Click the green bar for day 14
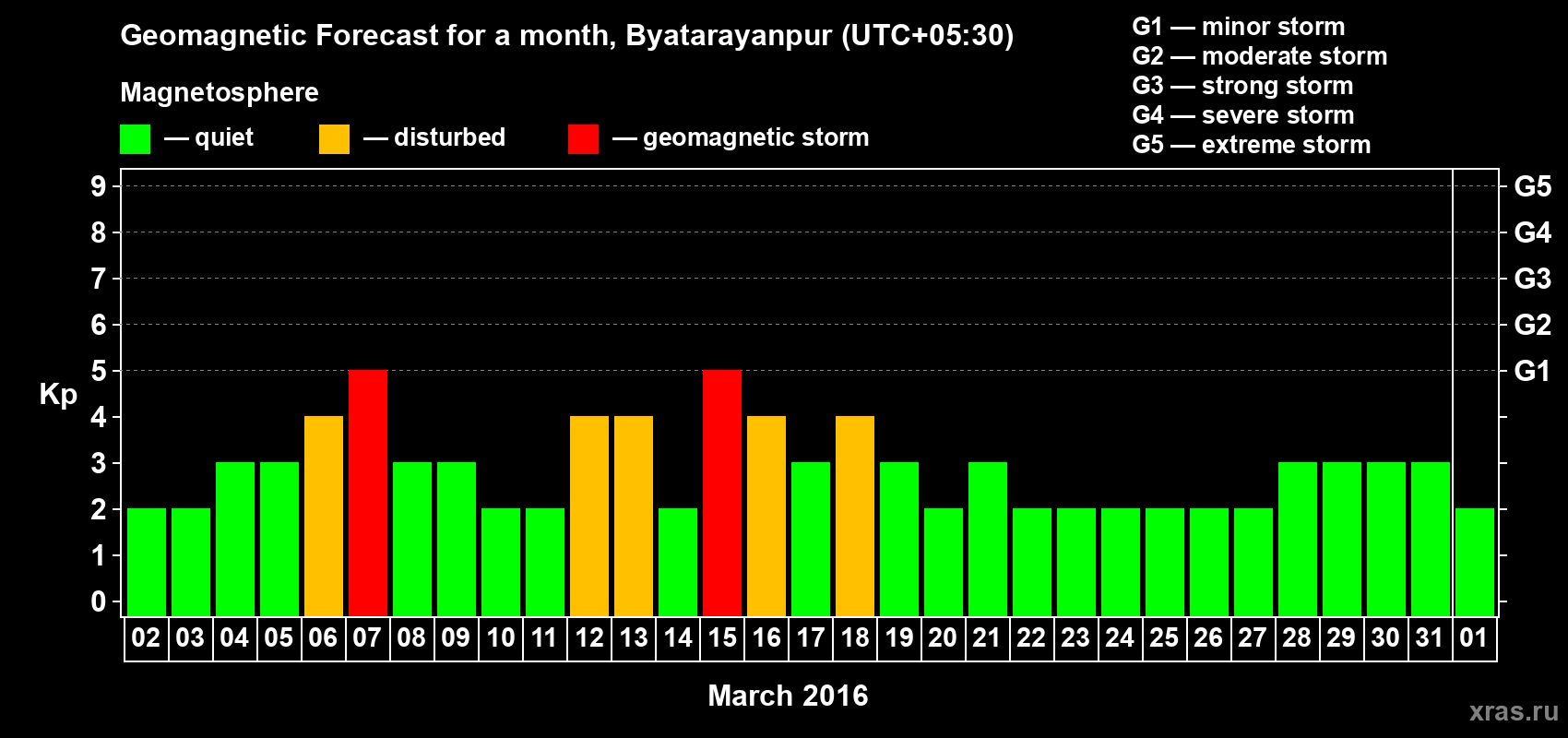Viewport: 1568px width, 738px height. click(678, 563)
